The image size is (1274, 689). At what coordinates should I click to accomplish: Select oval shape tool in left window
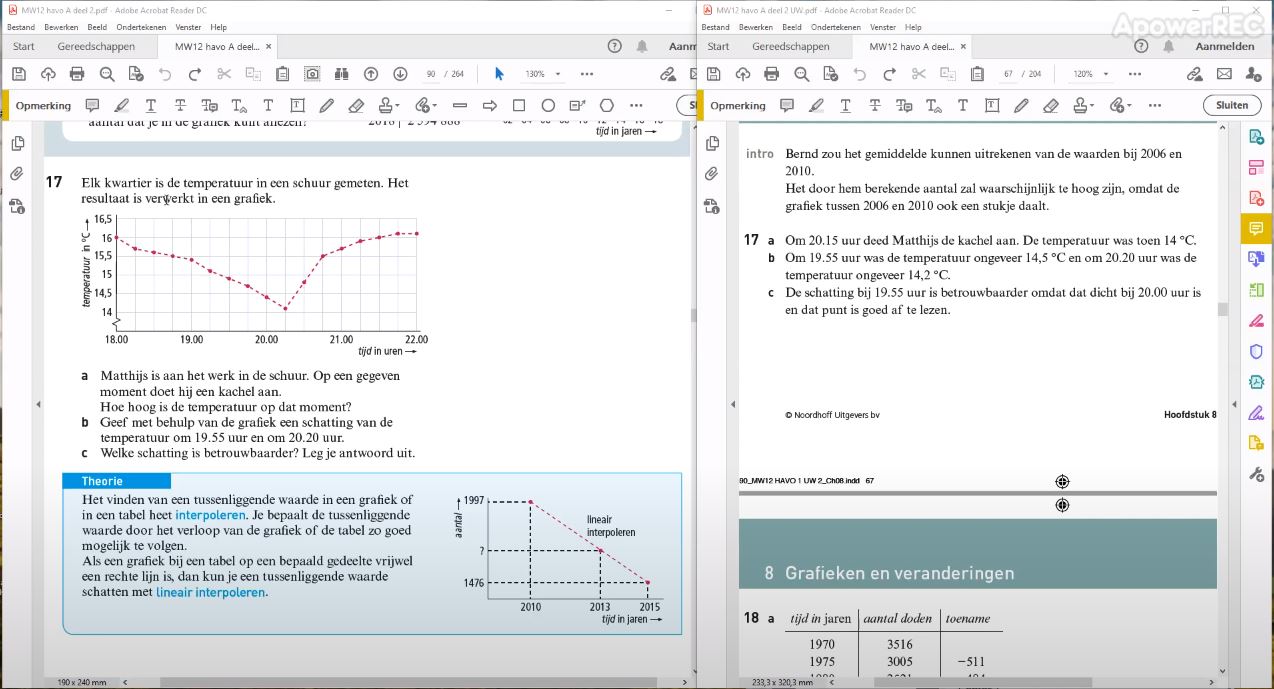[548, 105]
